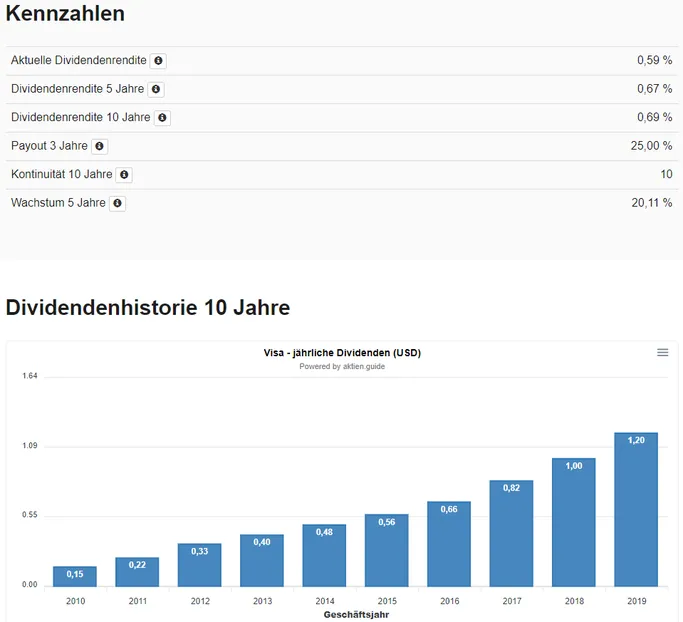683x622 pixels.
Task: Click chart title 'Visa - jährliche Dividenden (USD)'
Action: pyautogui.click(x=342, y=353)
